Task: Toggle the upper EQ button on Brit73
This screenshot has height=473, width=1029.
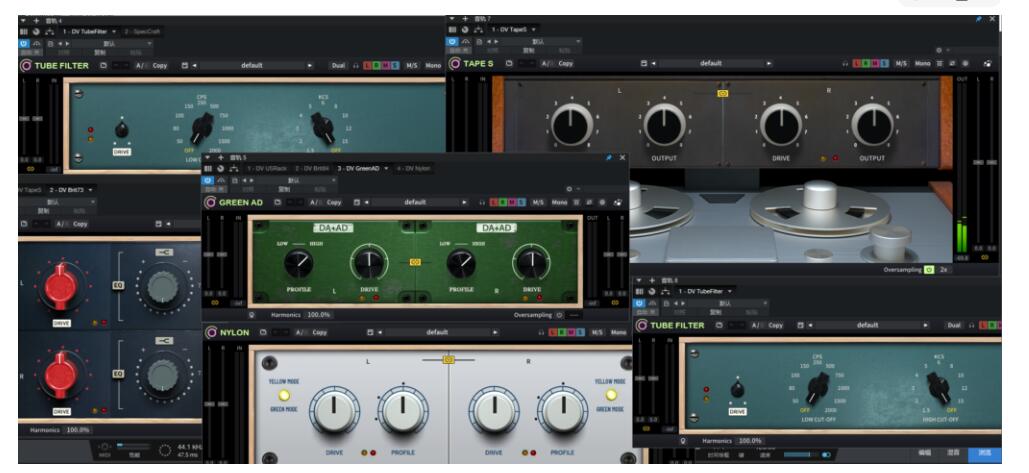Action: (118, 285)
